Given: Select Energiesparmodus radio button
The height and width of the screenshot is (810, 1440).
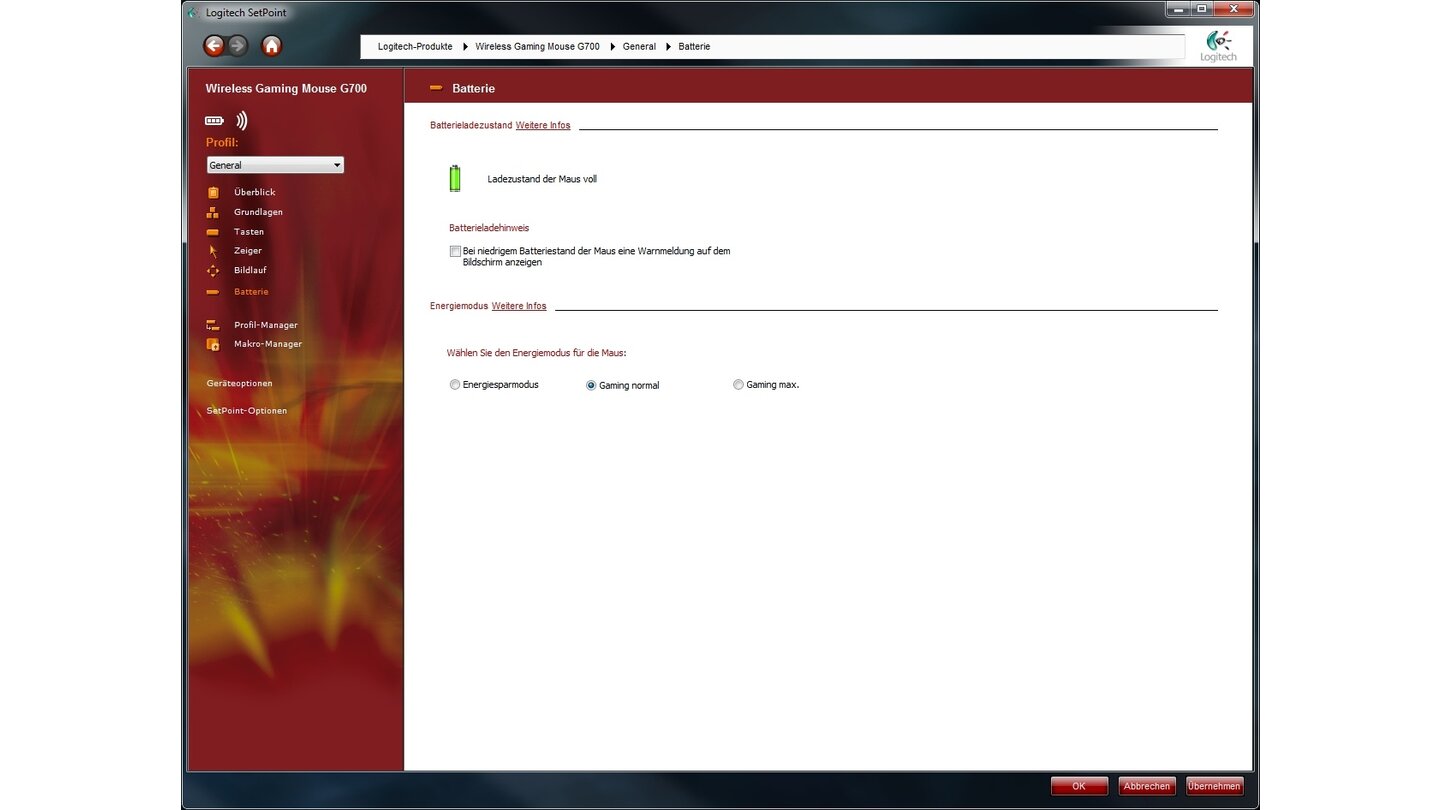Looking at the screenshot, I should point(455,384).
